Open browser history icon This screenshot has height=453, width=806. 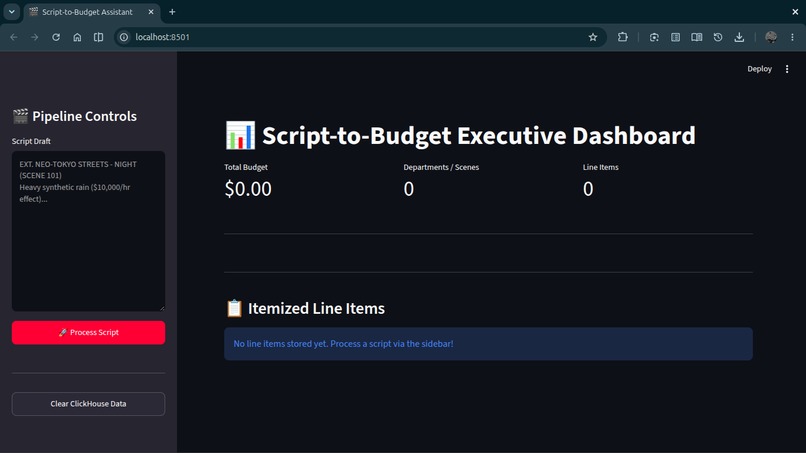tap(718, 37)
